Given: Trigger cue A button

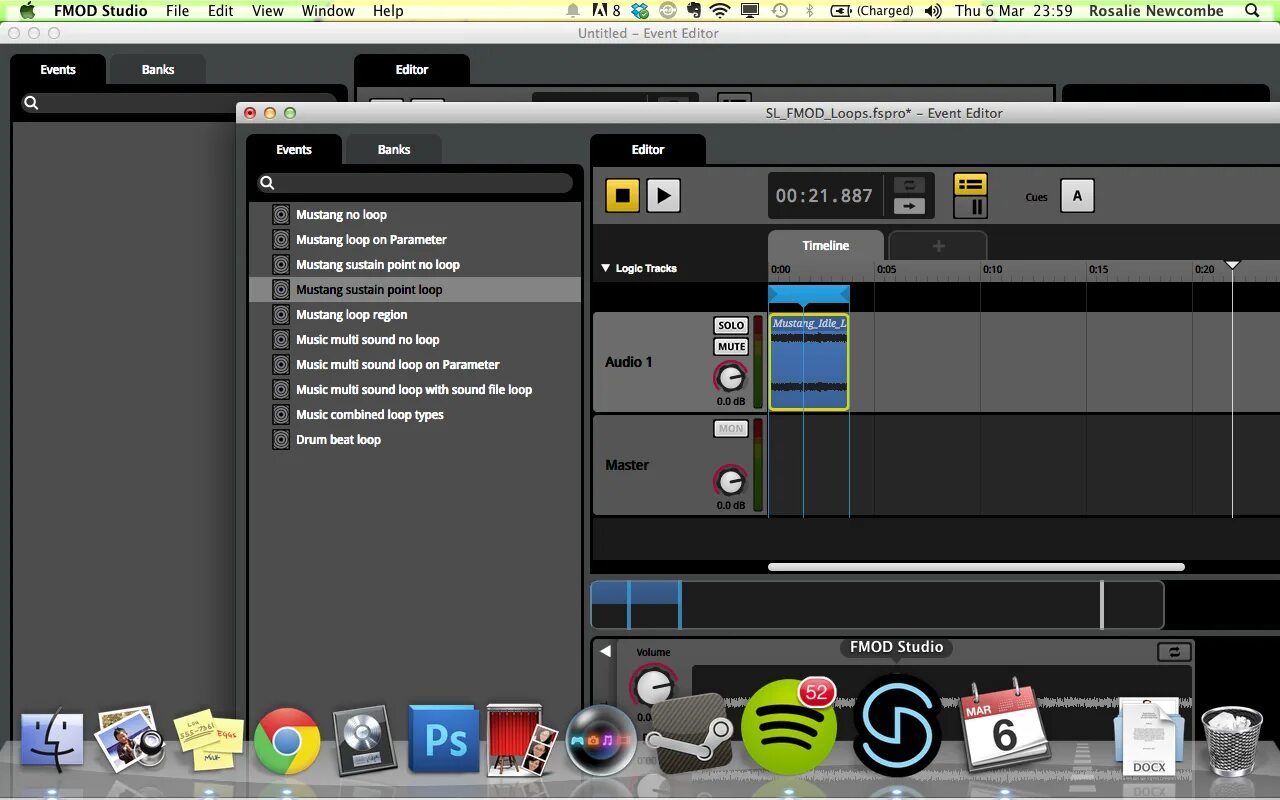Looking at the screenshot, I should 1077,195.
